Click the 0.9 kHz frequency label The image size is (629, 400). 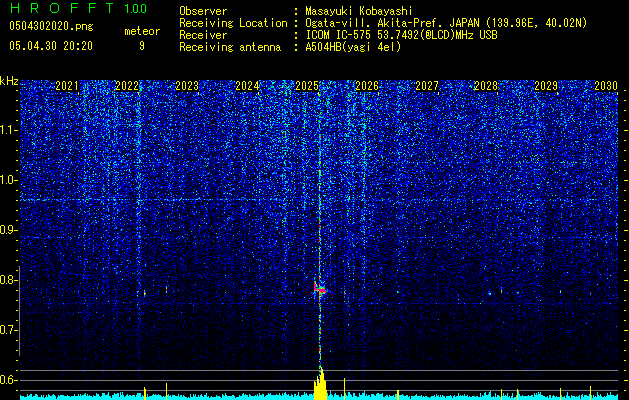[x=9, y=230]
